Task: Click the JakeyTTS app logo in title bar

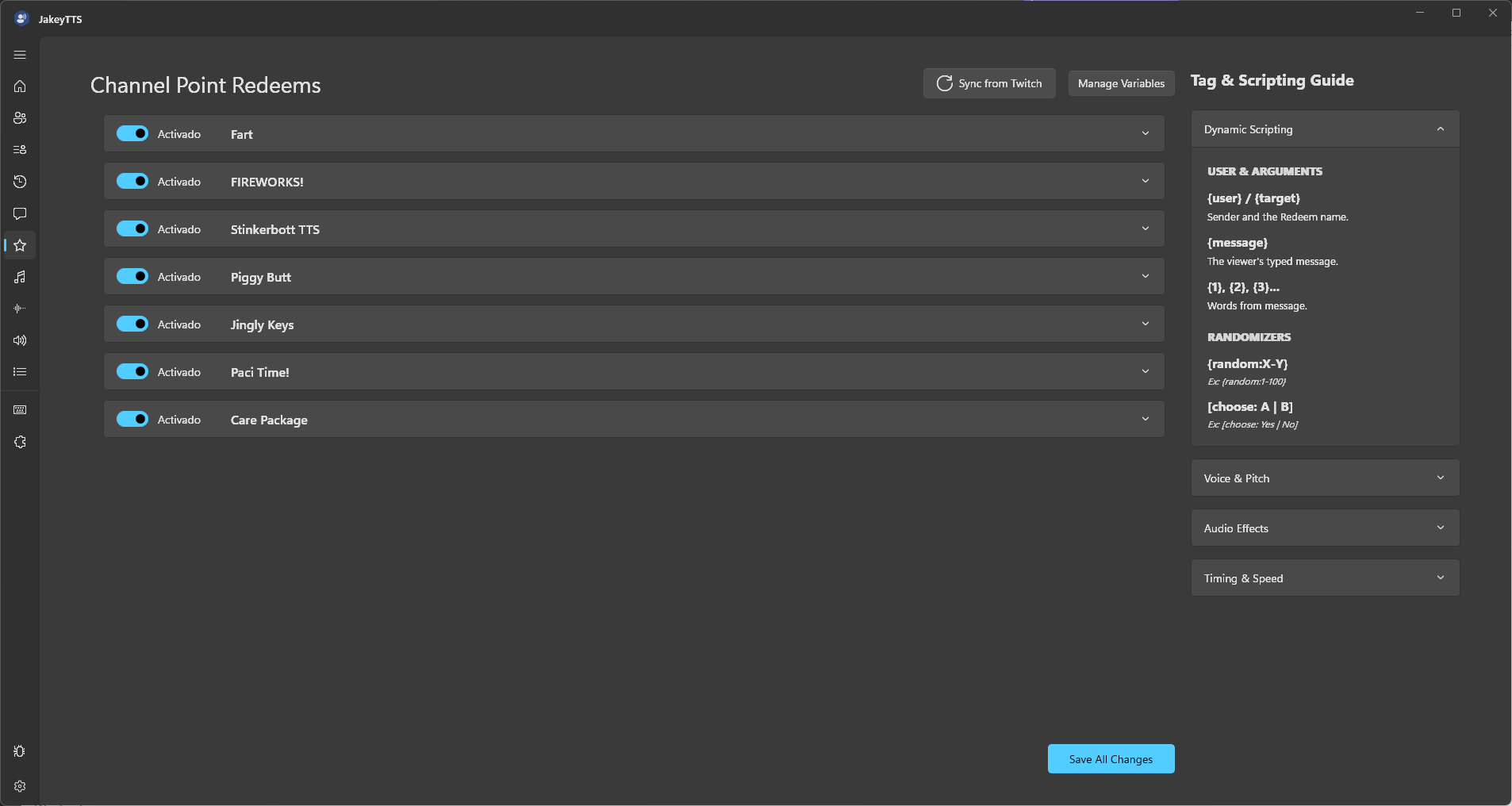Action: tap(21, 18)
